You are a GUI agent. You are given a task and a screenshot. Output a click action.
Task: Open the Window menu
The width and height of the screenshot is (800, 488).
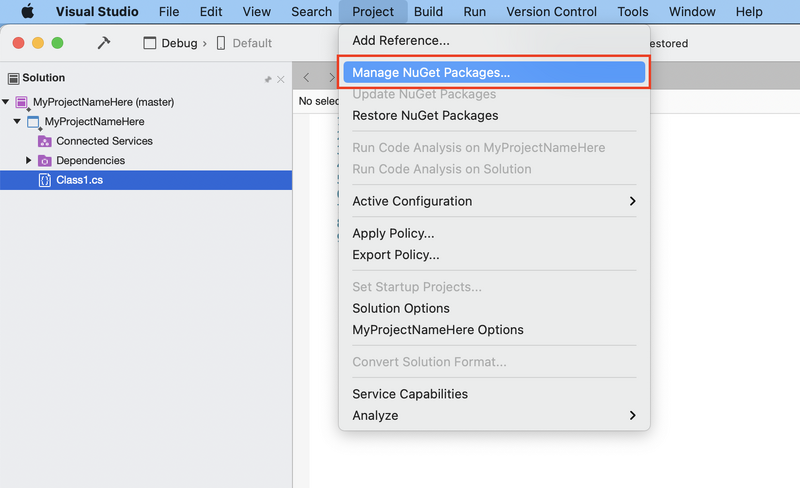(x=692, y=11)
